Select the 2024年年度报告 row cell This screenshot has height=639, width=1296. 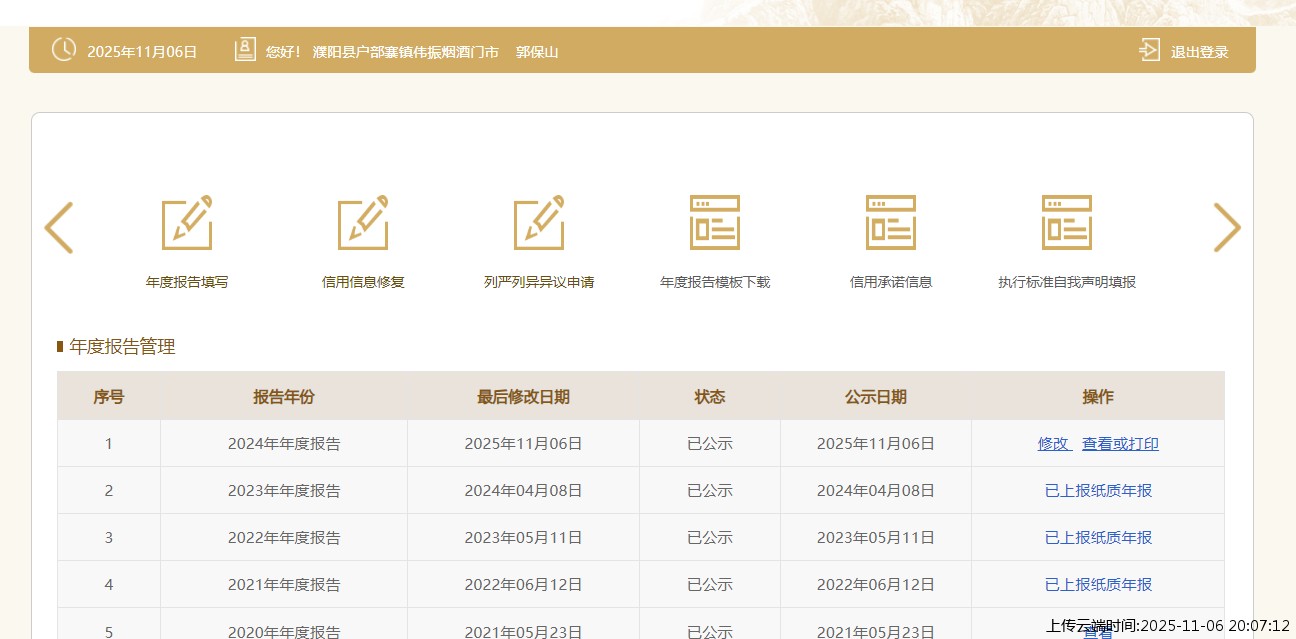pos(284,444)
